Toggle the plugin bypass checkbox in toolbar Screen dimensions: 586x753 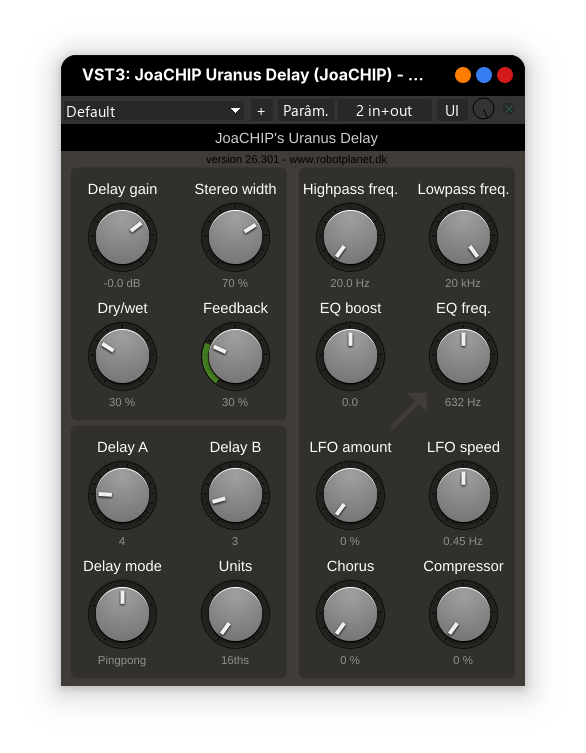tap(509, 109)
